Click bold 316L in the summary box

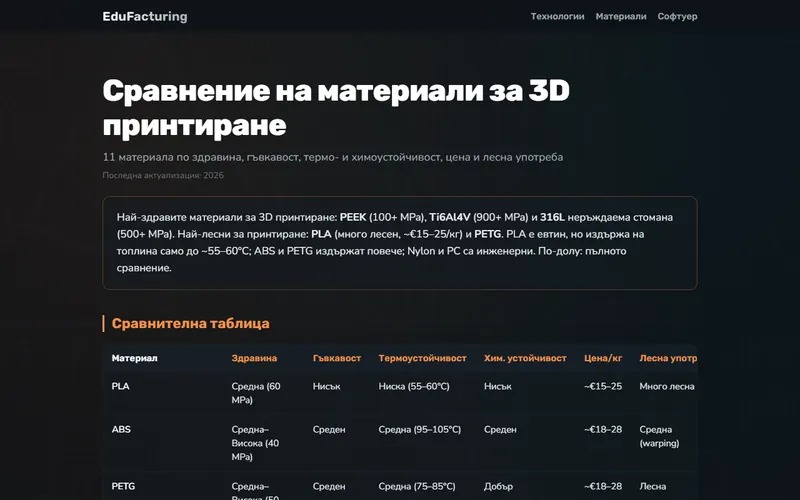[x=552, y=217]
